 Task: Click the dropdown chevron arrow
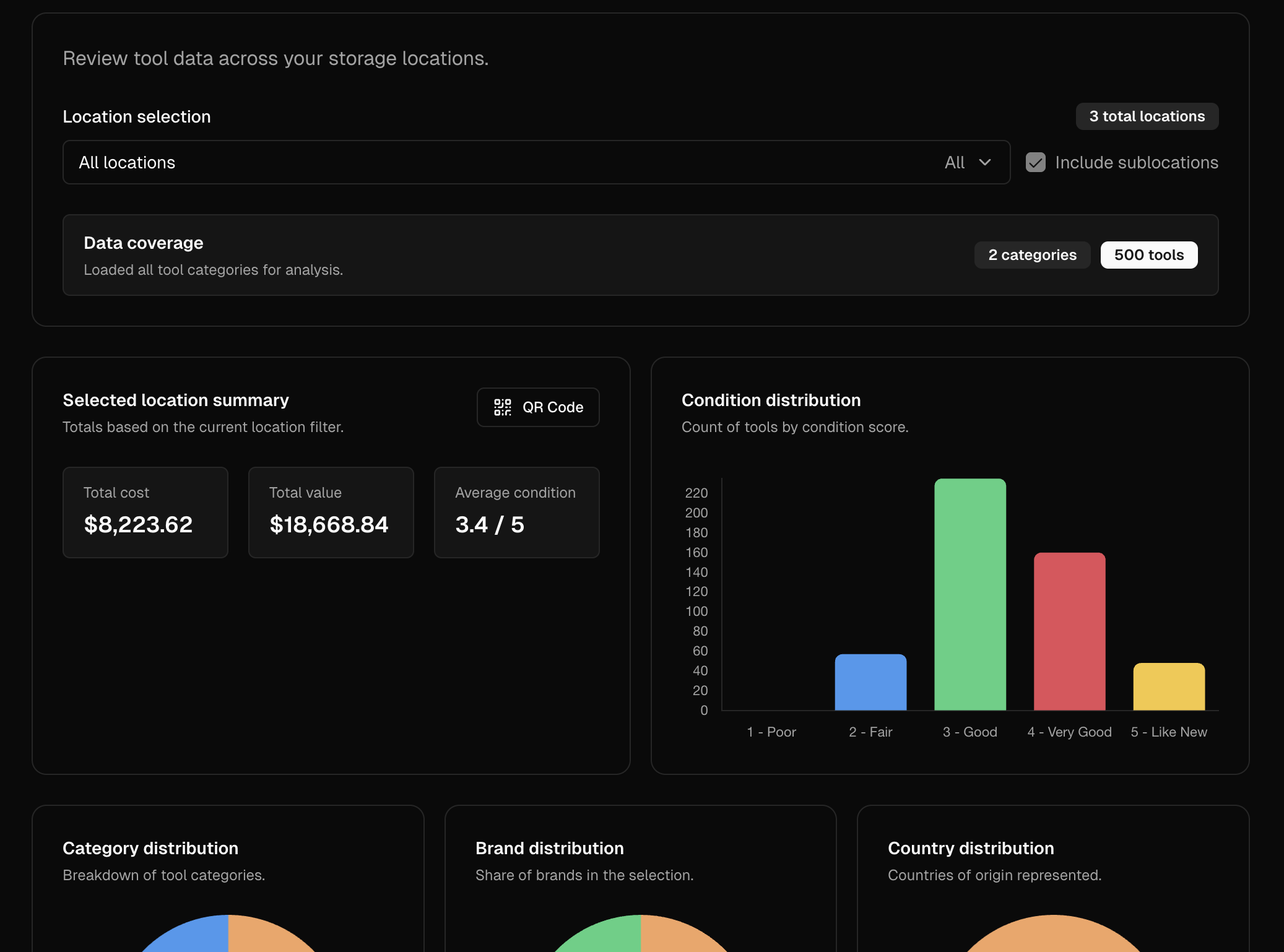click(985, 162)
